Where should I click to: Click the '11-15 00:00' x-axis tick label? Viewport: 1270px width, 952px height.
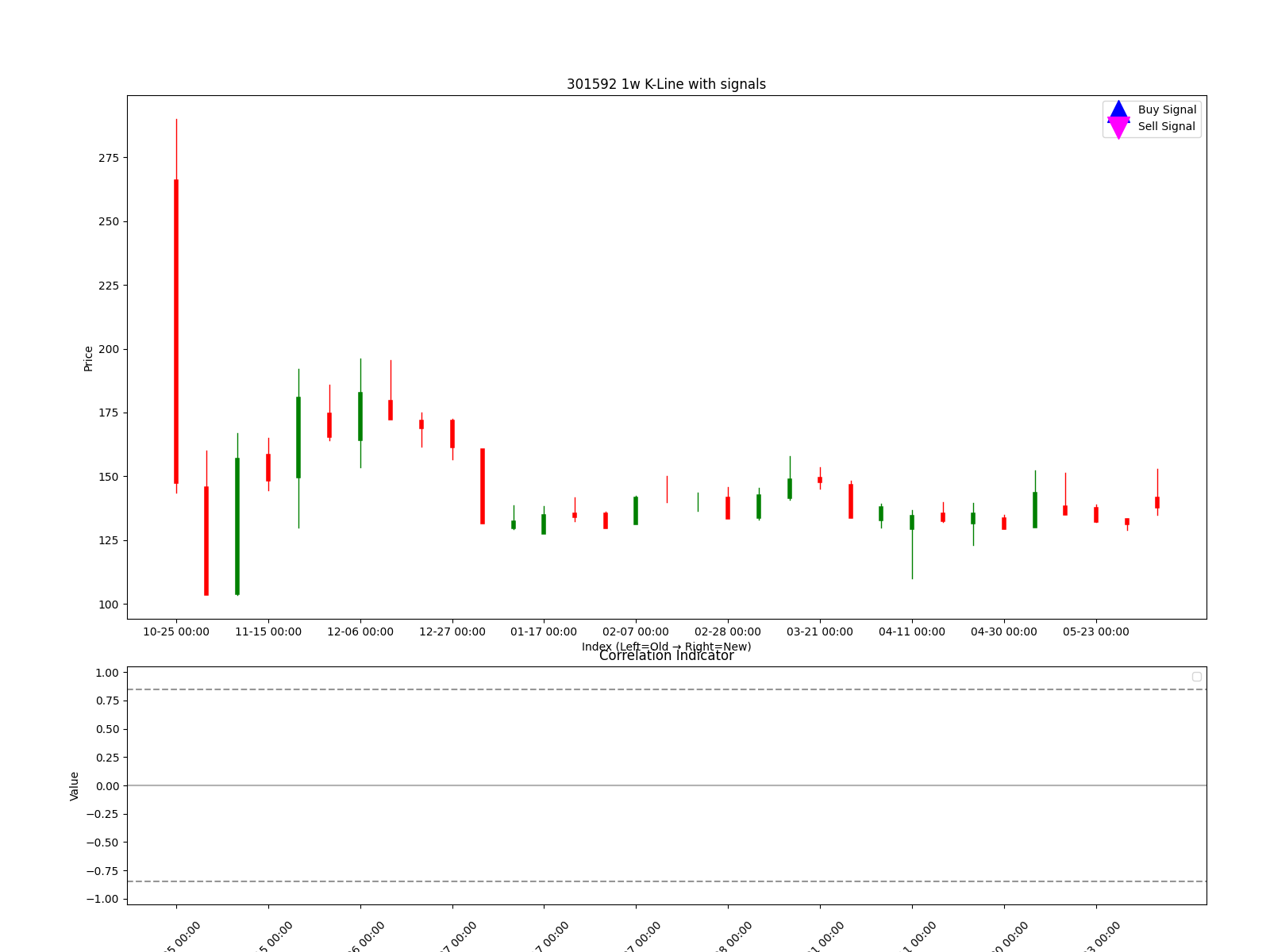pos(268,631)
